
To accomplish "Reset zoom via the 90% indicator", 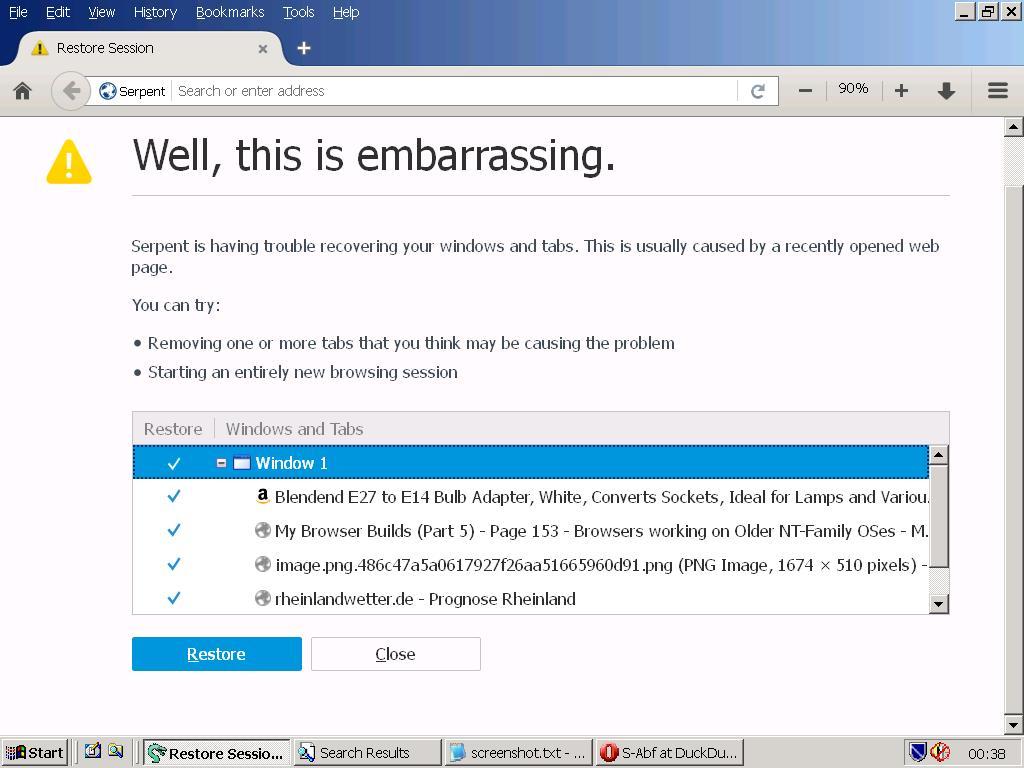I will (x=854, y=89).
